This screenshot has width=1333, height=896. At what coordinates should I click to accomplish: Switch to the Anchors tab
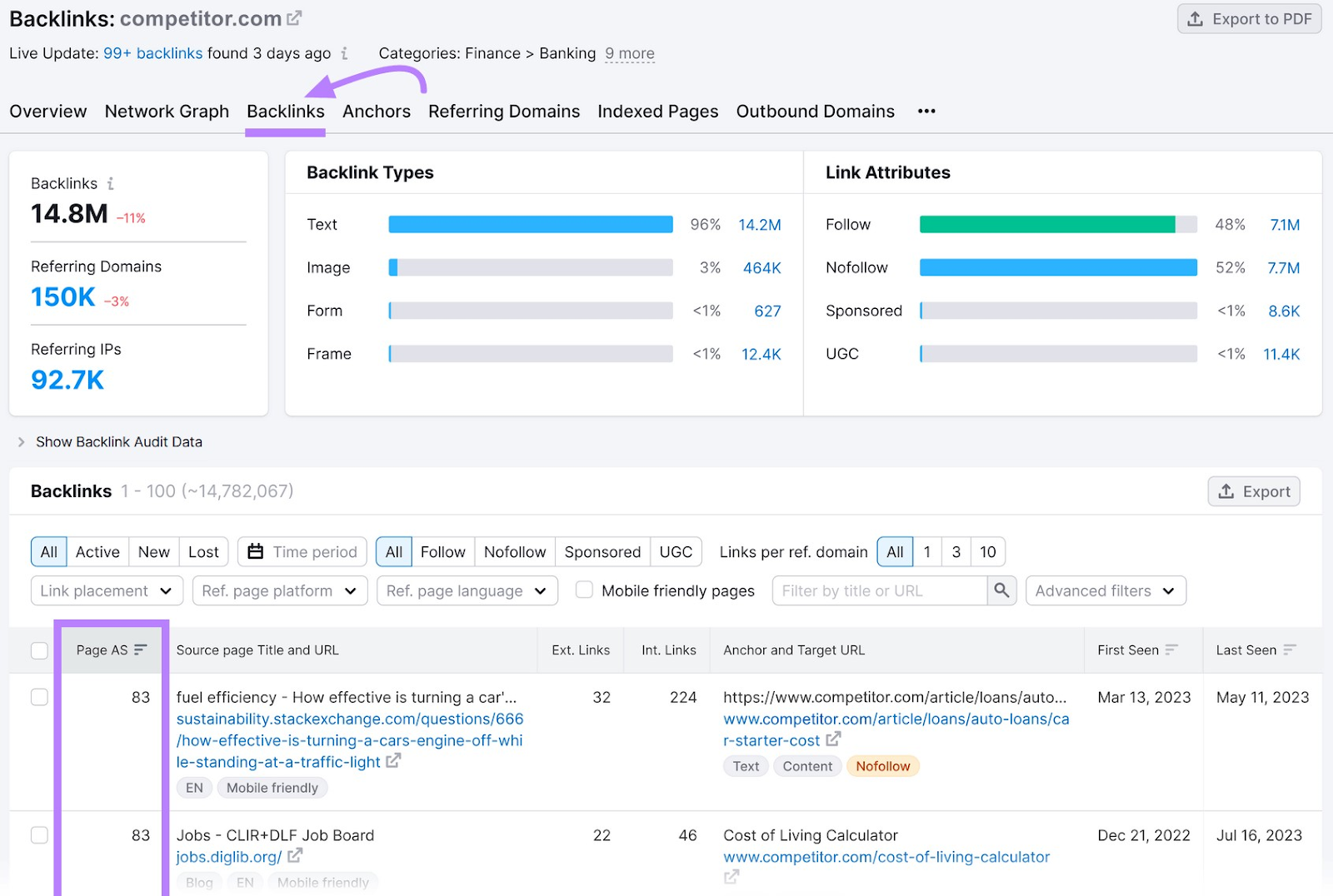377,111
